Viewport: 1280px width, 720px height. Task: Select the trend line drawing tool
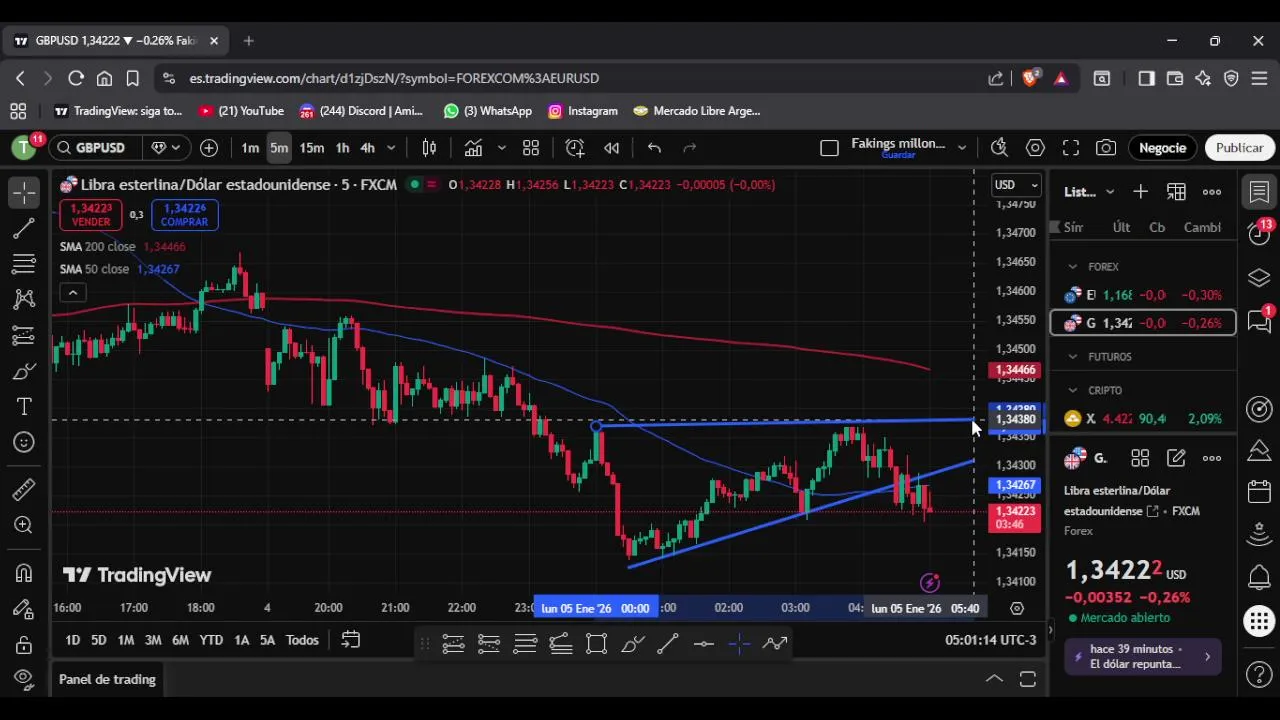click(x=24, y=228)
